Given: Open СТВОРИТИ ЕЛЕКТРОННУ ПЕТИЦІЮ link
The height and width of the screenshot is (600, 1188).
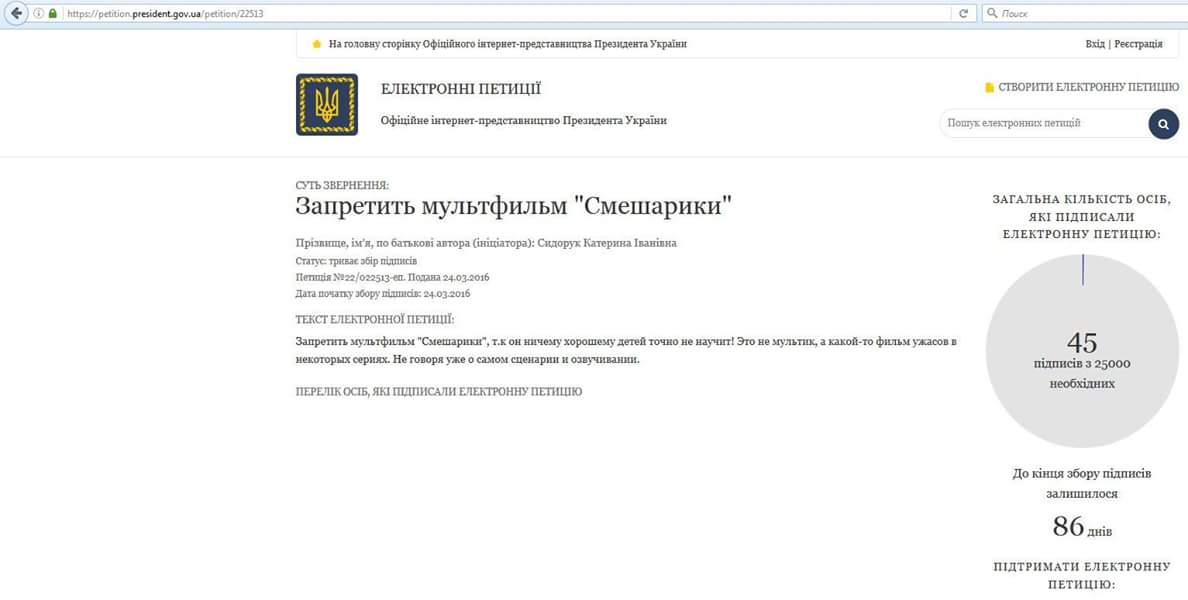Looking at the screenshot, I should coord(1089,87).
